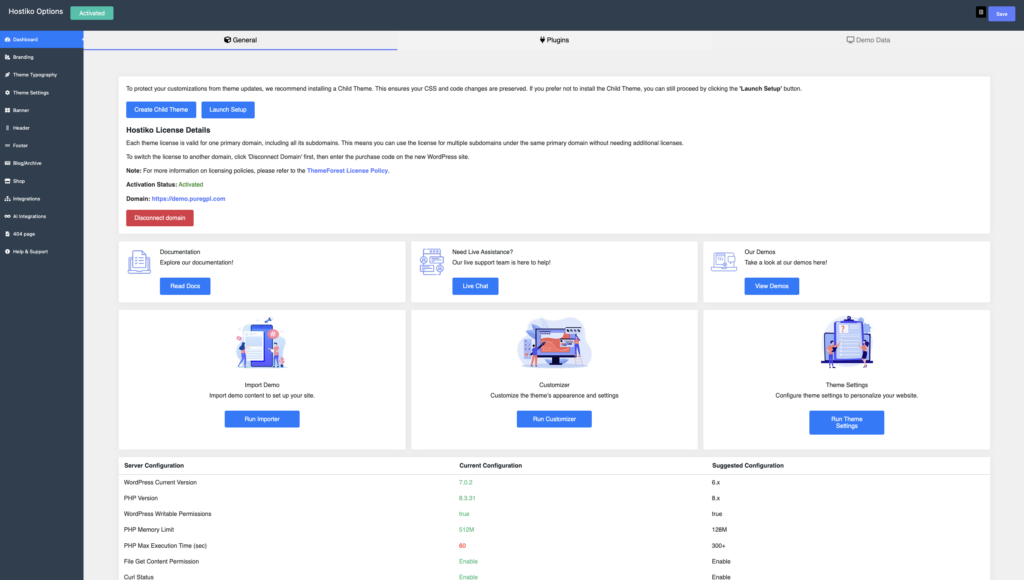Click the Run Theme Settings button
1024x580 pixels.
846,423
